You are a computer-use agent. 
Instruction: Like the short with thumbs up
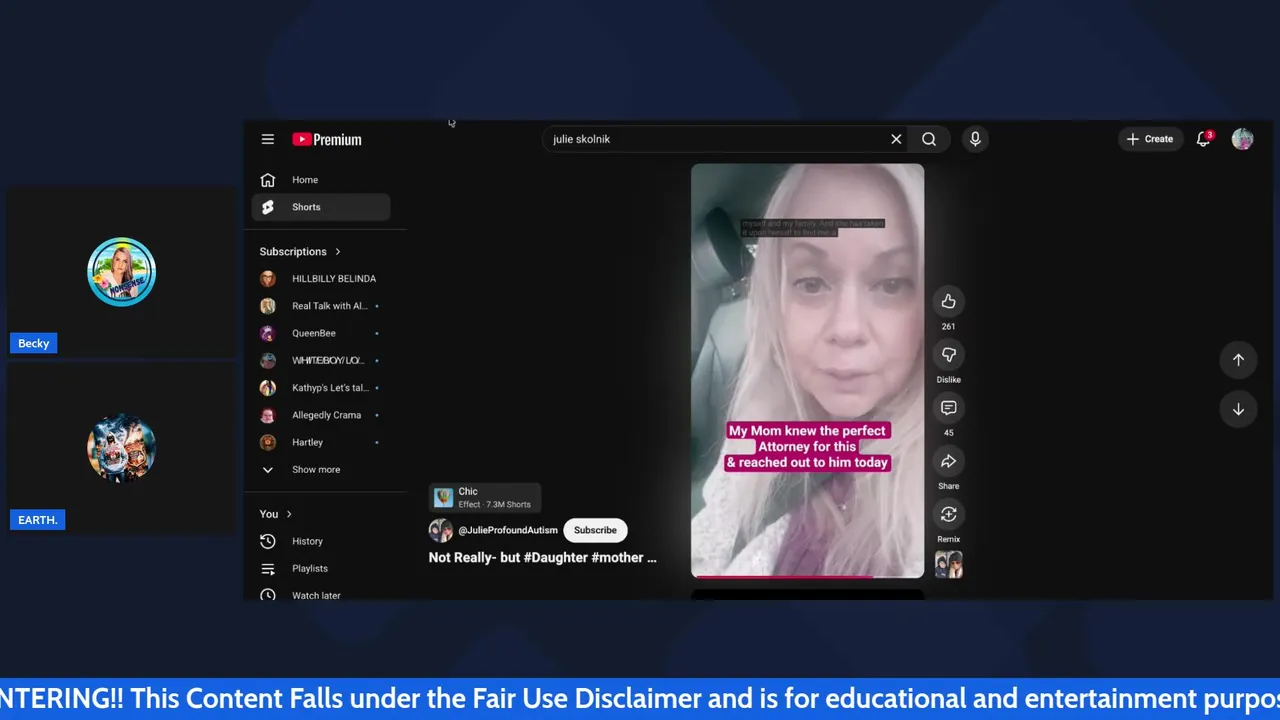click(x=948, y=301)
